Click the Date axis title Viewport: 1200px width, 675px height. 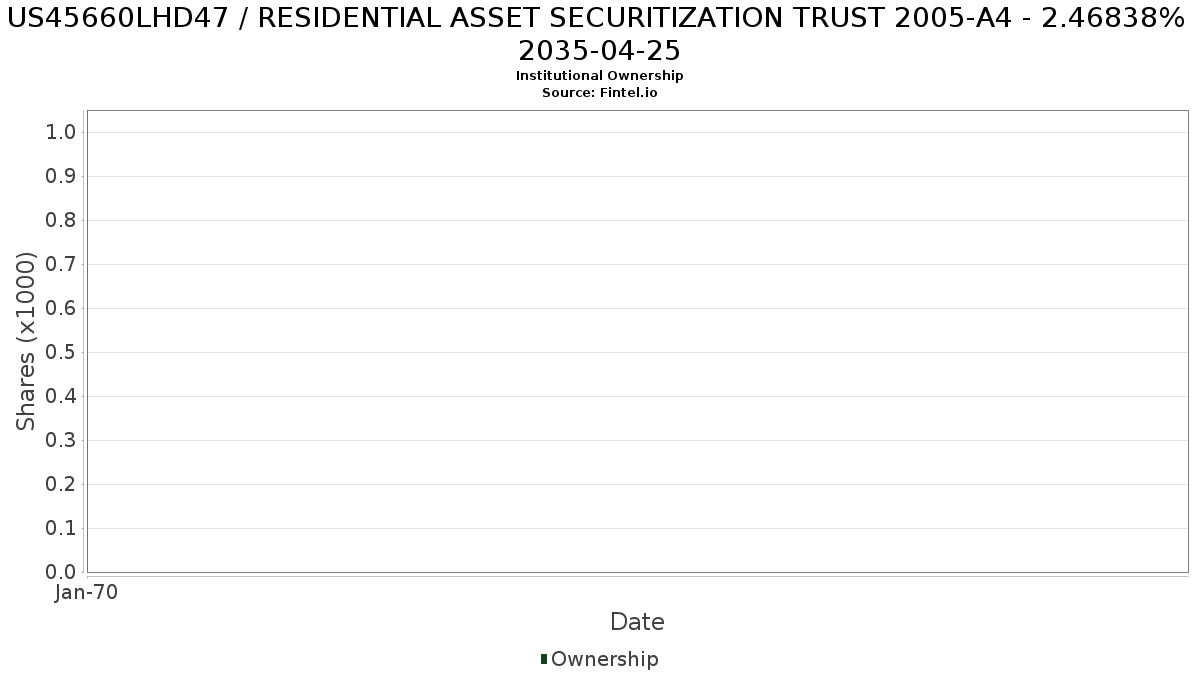[x=637, y=622]
